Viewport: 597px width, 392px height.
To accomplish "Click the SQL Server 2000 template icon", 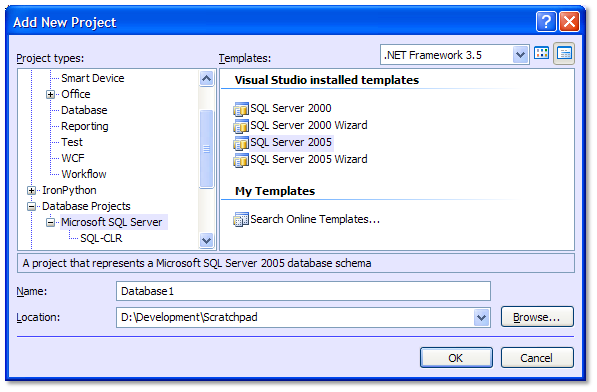I will click(x=241, y=109).
